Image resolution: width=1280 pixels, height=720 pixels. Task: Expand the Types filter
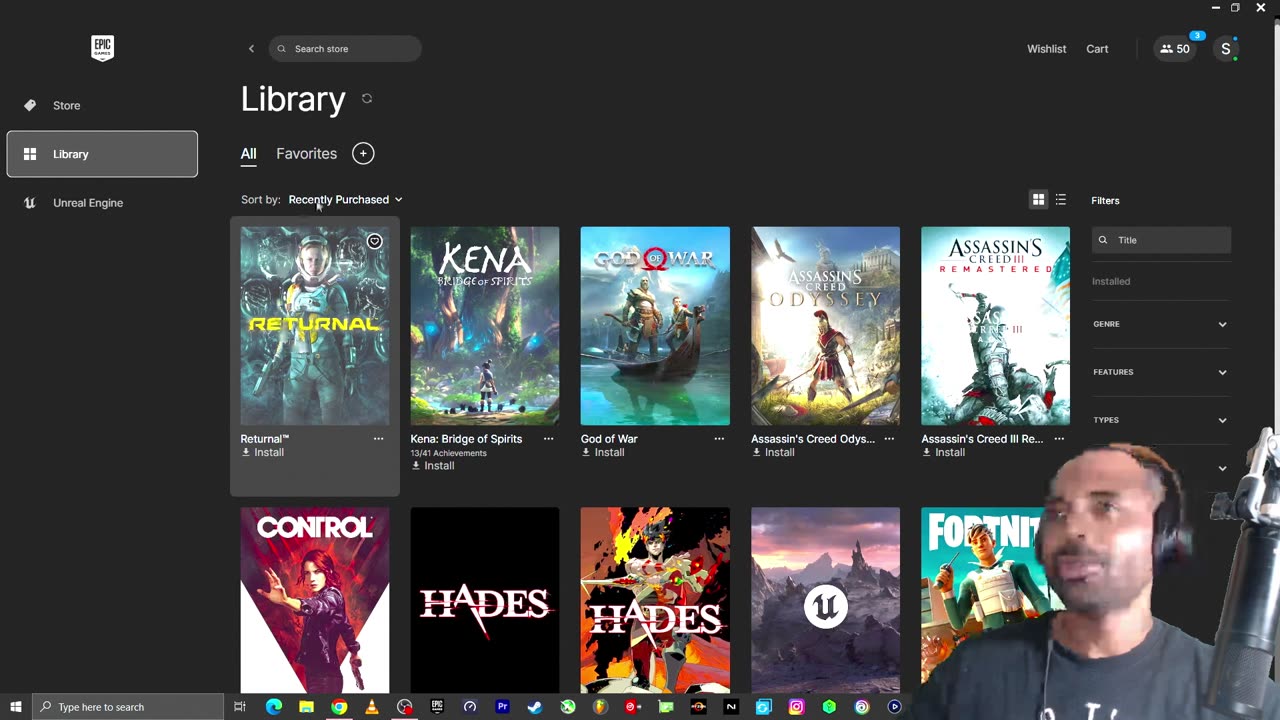click(1160, 420)
